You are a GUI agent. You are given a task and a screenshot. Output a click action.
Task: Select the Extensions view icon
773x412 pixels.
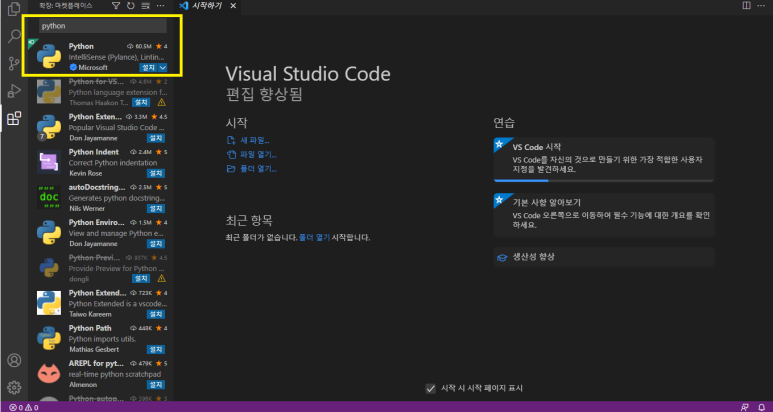pos(14,118)
